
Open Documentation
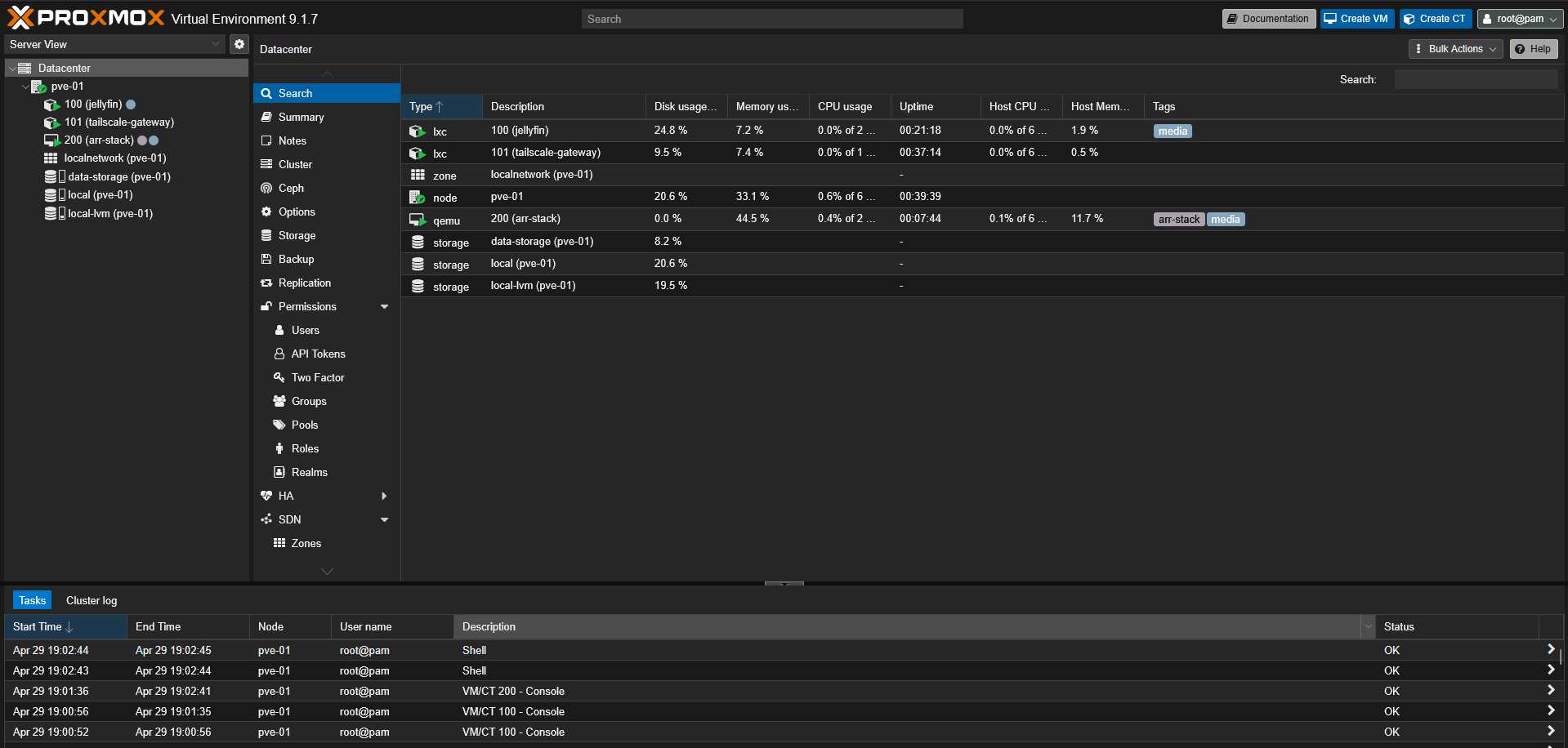point(1268,19)
